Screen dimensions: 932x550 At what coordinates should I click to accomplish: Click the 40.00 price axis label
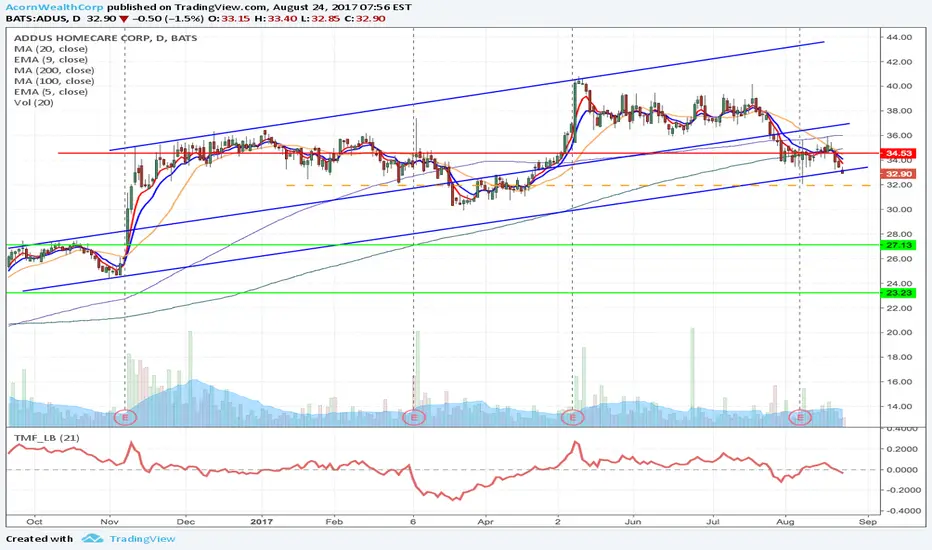[899, 86]
